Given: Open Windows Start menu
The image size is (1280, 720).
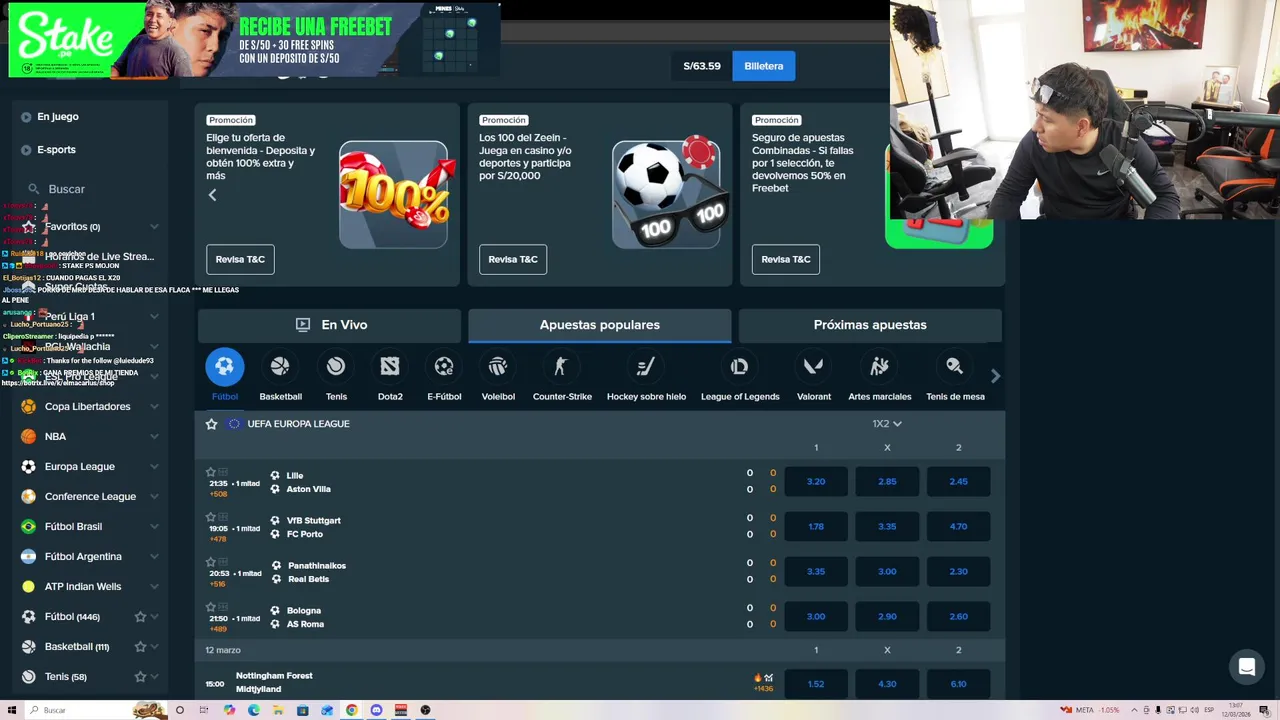Looking at the screenshot, I should 12,710.
